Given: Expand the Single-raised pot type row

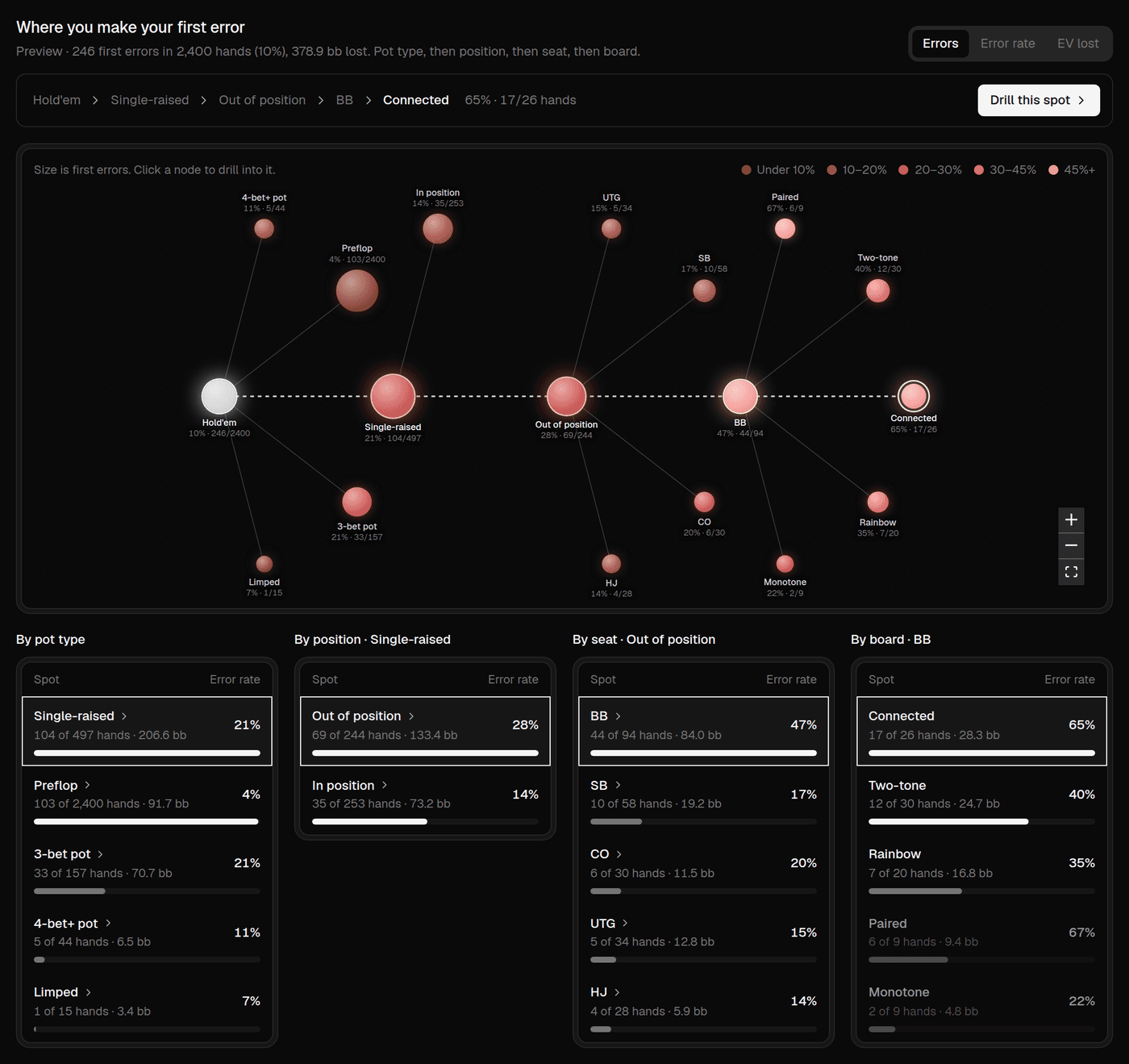Looking at the screenshot, I should (147, 731).
